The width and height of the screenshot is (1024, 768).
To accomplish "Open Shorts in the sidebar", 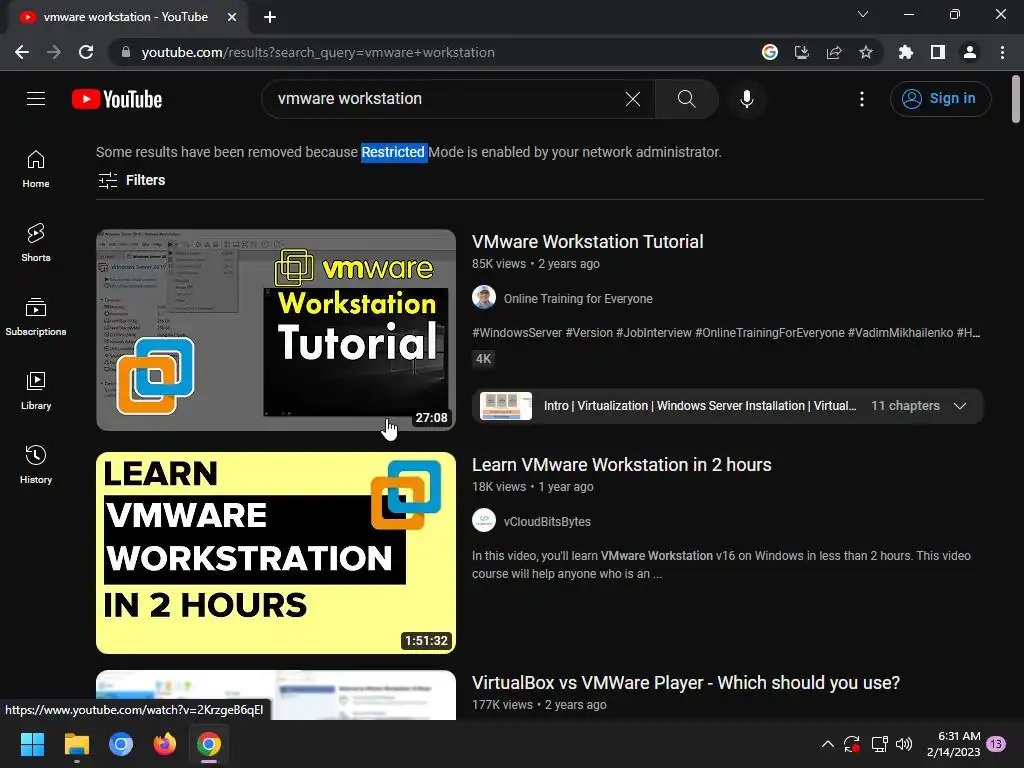I will click(x=36, y=242).
